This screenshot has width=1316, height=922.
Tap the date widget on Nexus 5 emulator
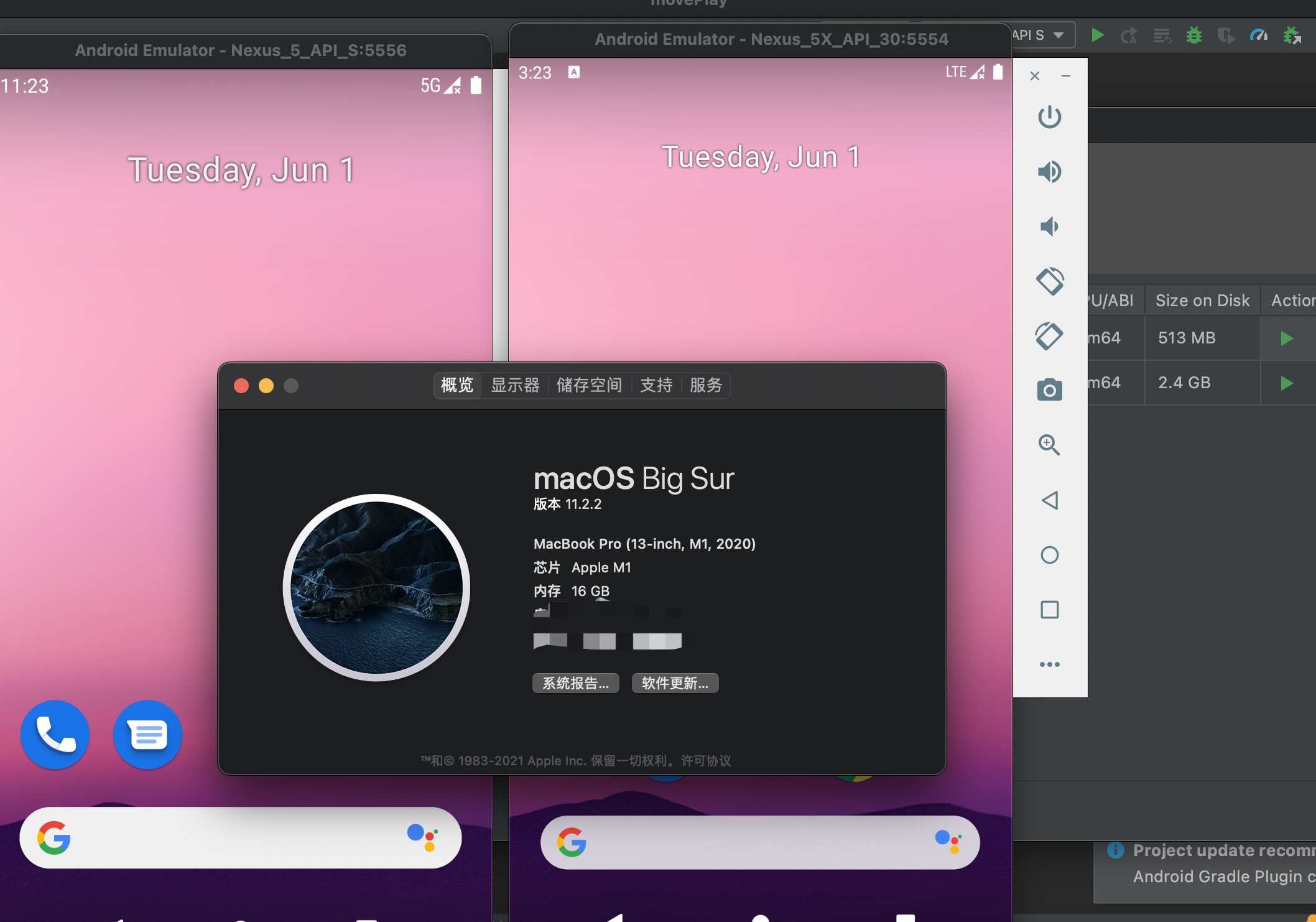click(x=241, y=170)
